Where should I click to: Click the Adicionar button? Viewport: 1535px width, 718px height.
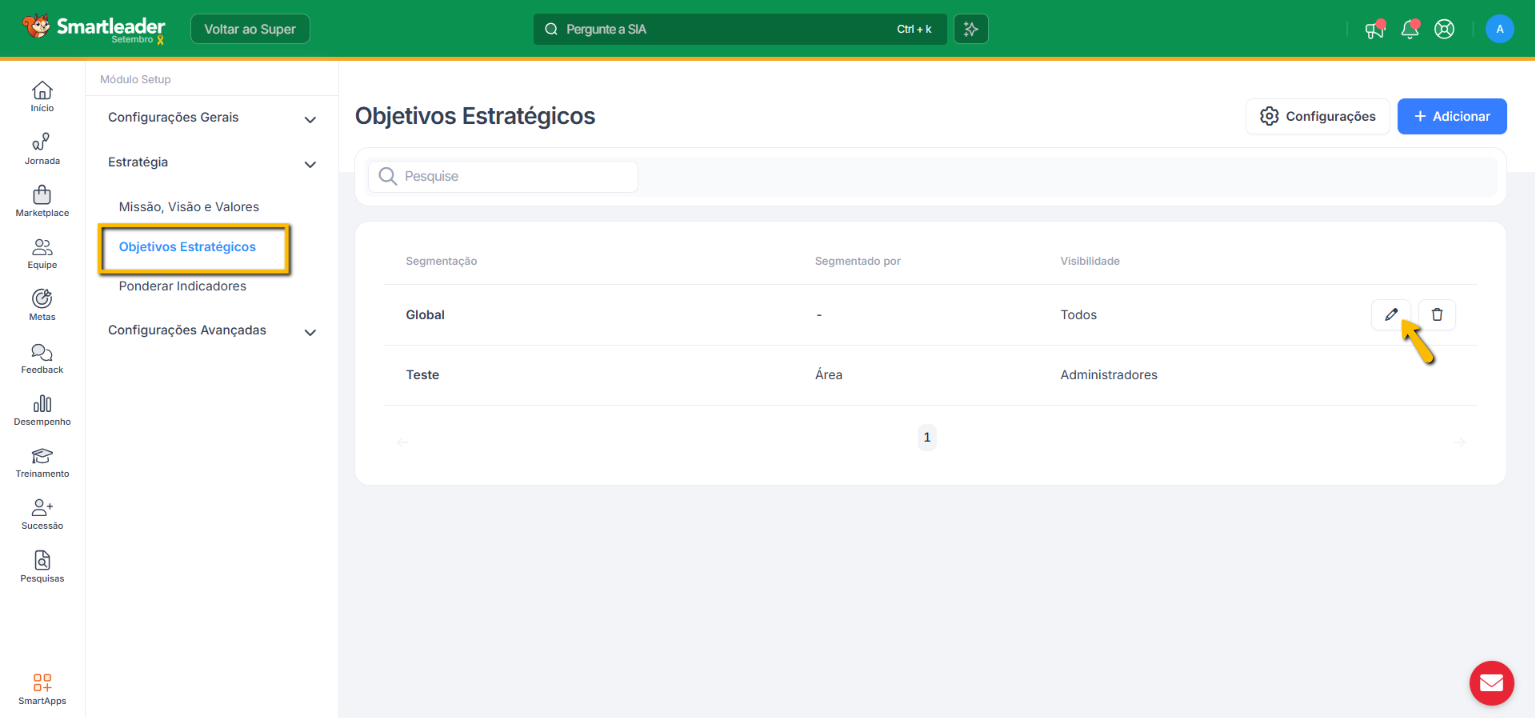click(x=1451, y=116)
